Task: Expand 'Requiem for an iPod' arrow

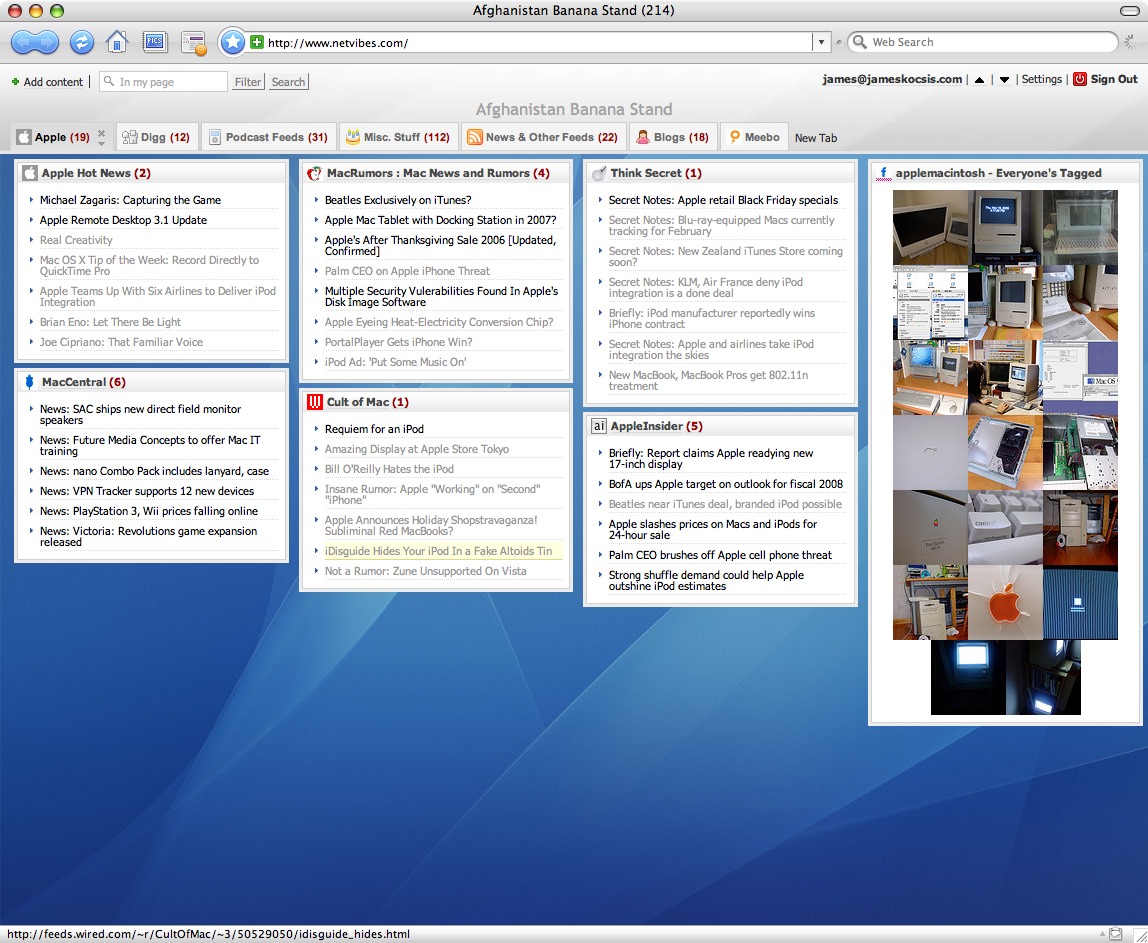Action: [x=316, y=428]
